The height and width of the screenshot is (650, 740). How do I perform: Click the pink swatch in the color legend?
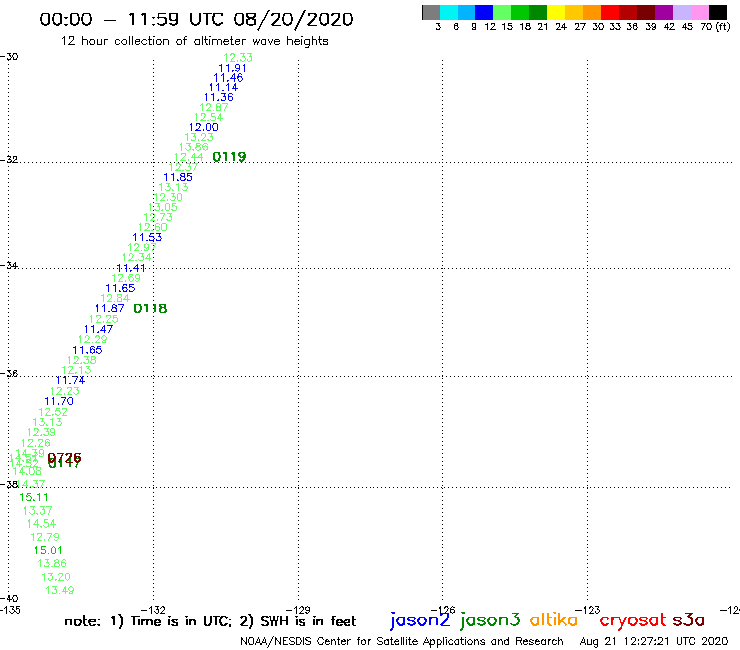699,12
